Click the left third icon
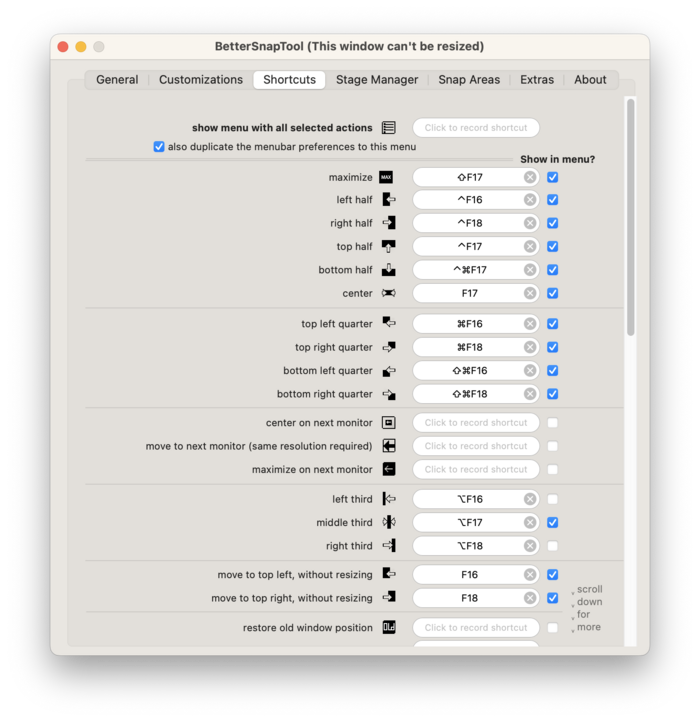 389,499
